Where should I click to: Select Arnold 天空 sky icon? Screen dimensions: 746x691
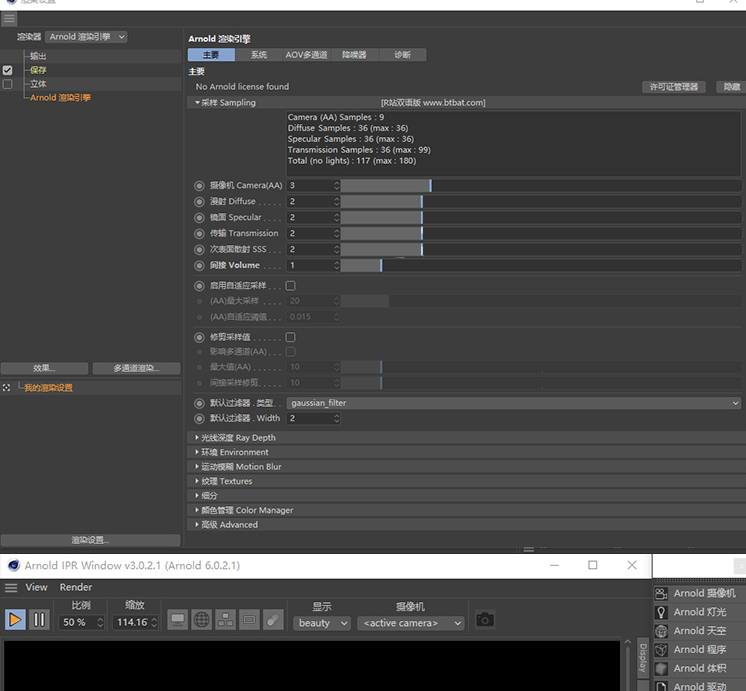(662, 631)
